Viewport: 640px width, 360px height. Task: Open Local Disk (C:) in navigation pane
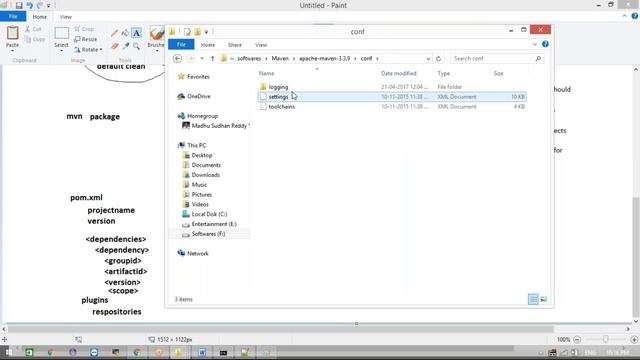click(209, 214)
